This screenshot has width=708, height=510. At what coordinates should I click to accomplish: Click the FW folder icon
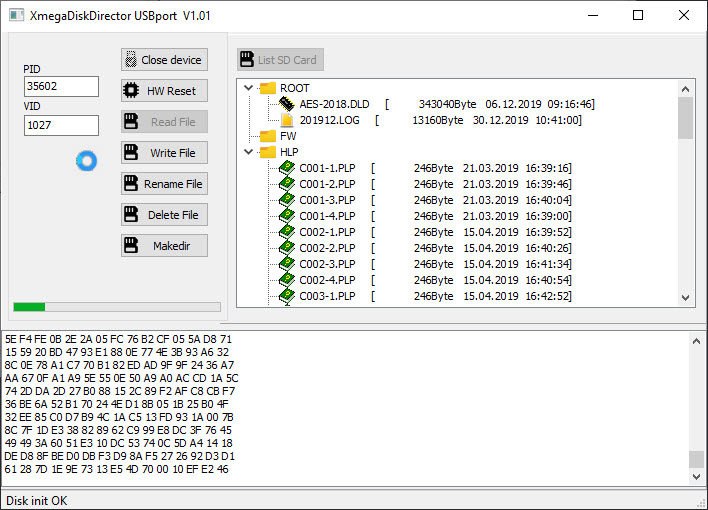point(268,136)
